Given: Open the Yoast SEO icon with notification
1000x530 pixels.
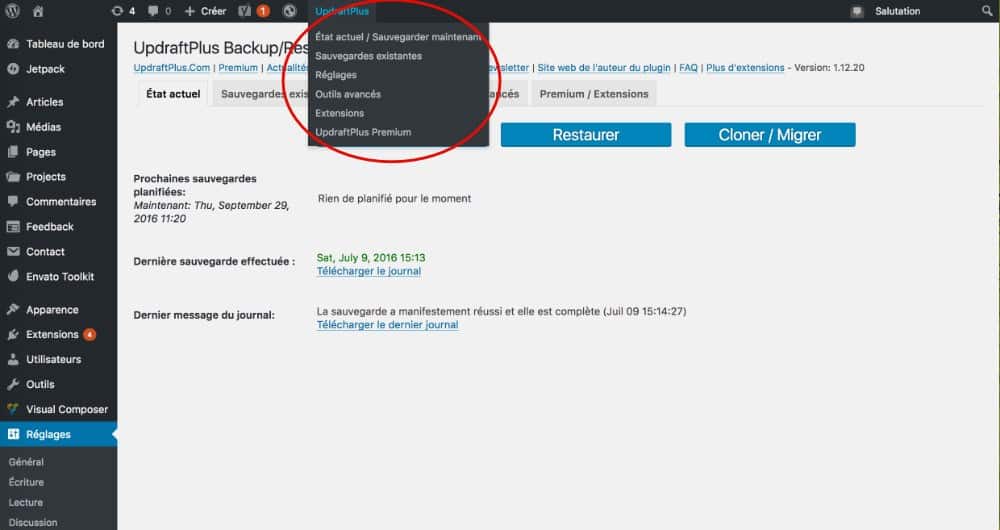Looking at the screenshot, I should click(254, 11).
